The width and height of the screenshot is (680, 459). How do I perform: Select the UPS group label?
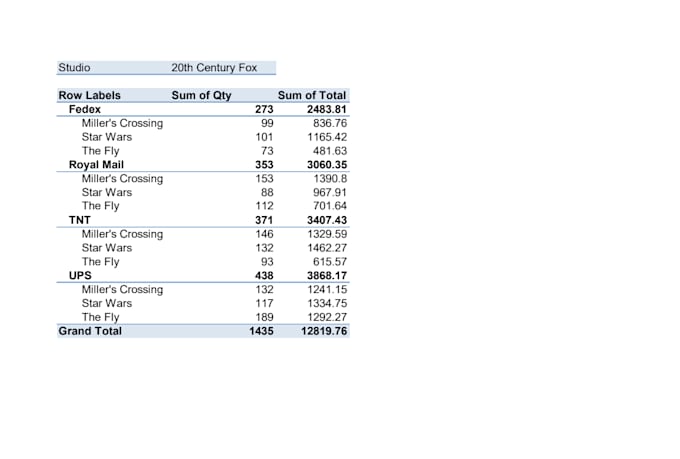pos(80,276)
